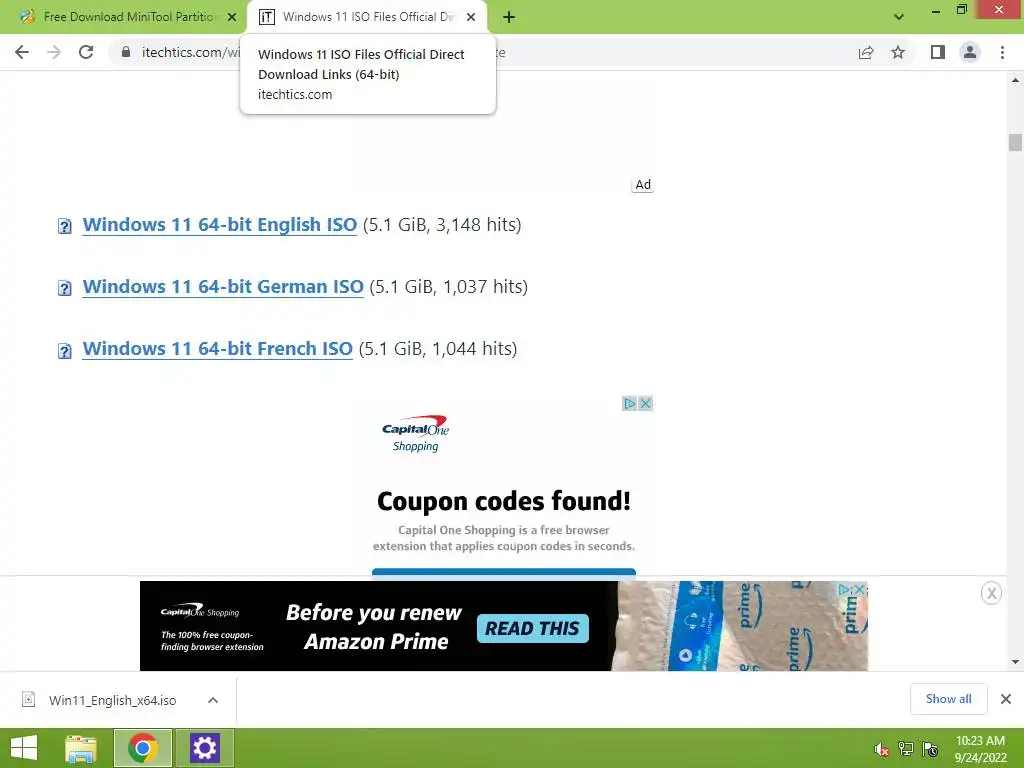This screenshot has width=1024, height=768.
Task: Close the bottom banner ad choice X
Action: click(859, 590)
